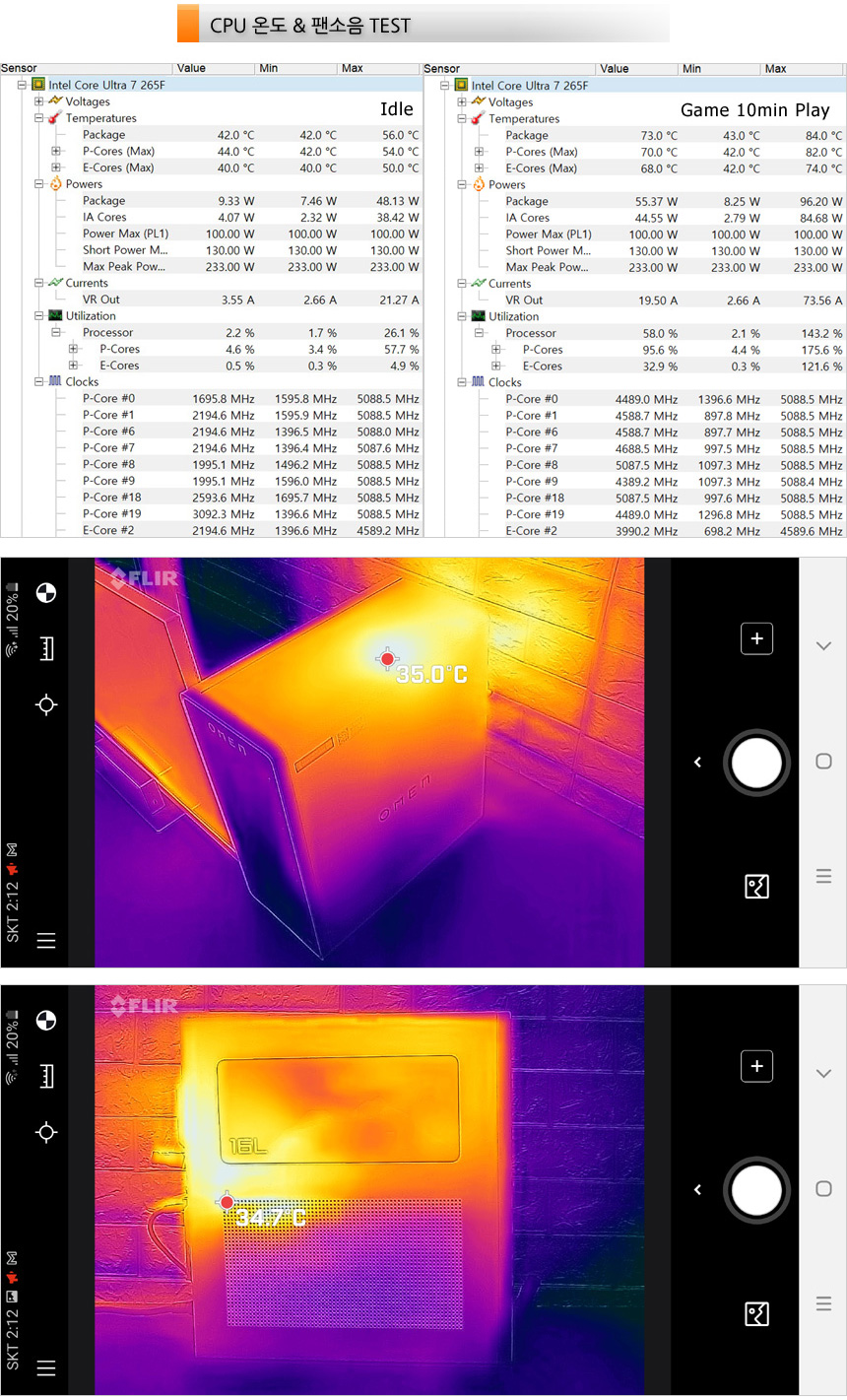Click the 35.0°C spot marker on thermal image
The height and width of the screenshot is (1400, 847).
[387, 659]
